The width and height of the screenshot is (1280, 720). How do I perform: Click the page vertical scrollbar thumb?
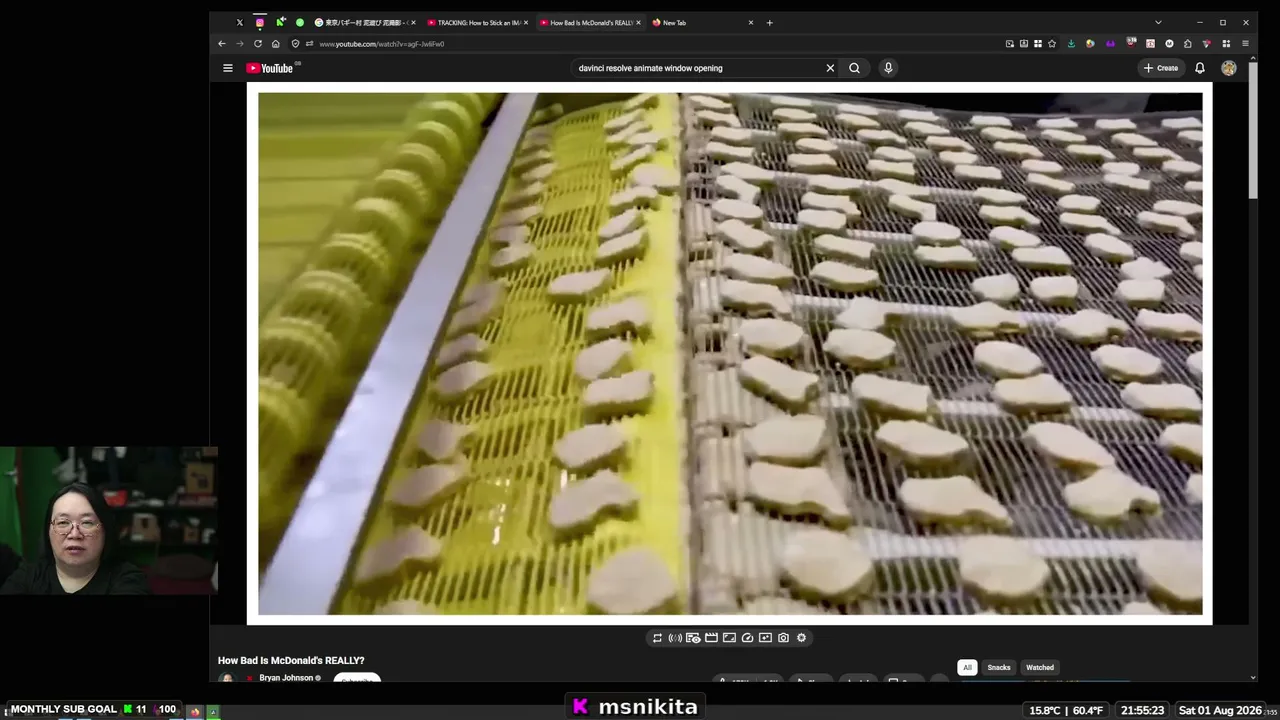tap(1253, 130)
